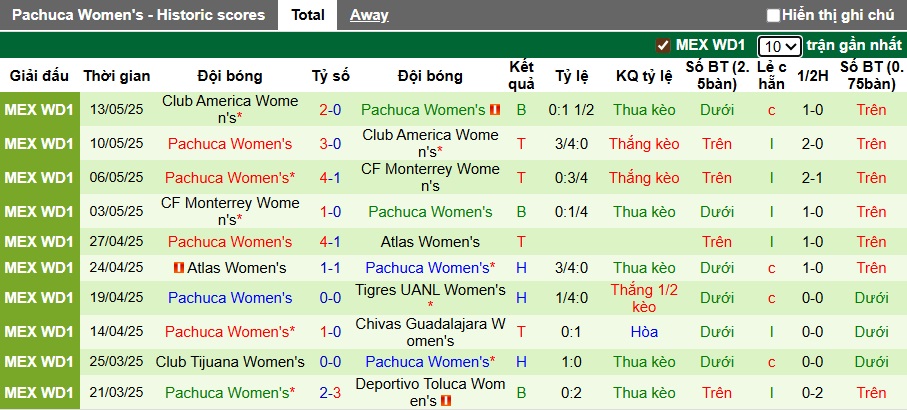Switch to the Total tab
This screenshot has height=410, width=907.
(308, 15)
